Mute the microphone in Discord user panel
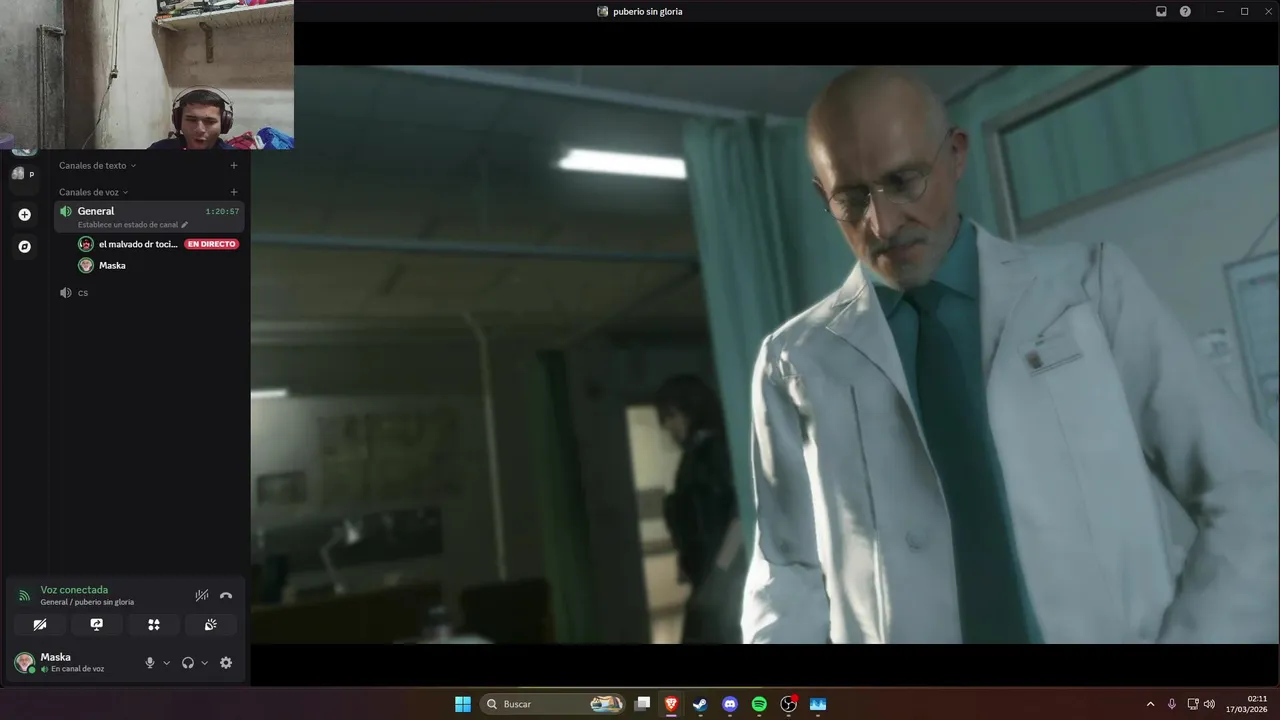 [150, 663]
